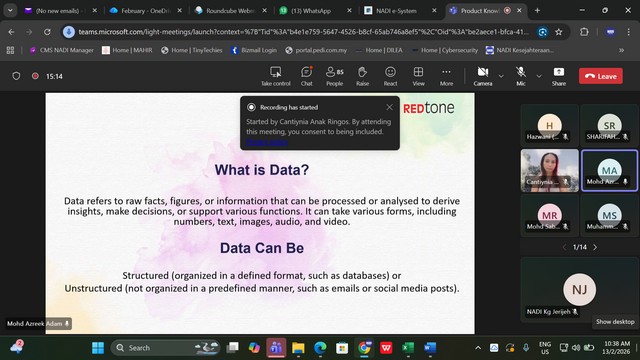
Task: Click the Take control button
Action: 276,76
